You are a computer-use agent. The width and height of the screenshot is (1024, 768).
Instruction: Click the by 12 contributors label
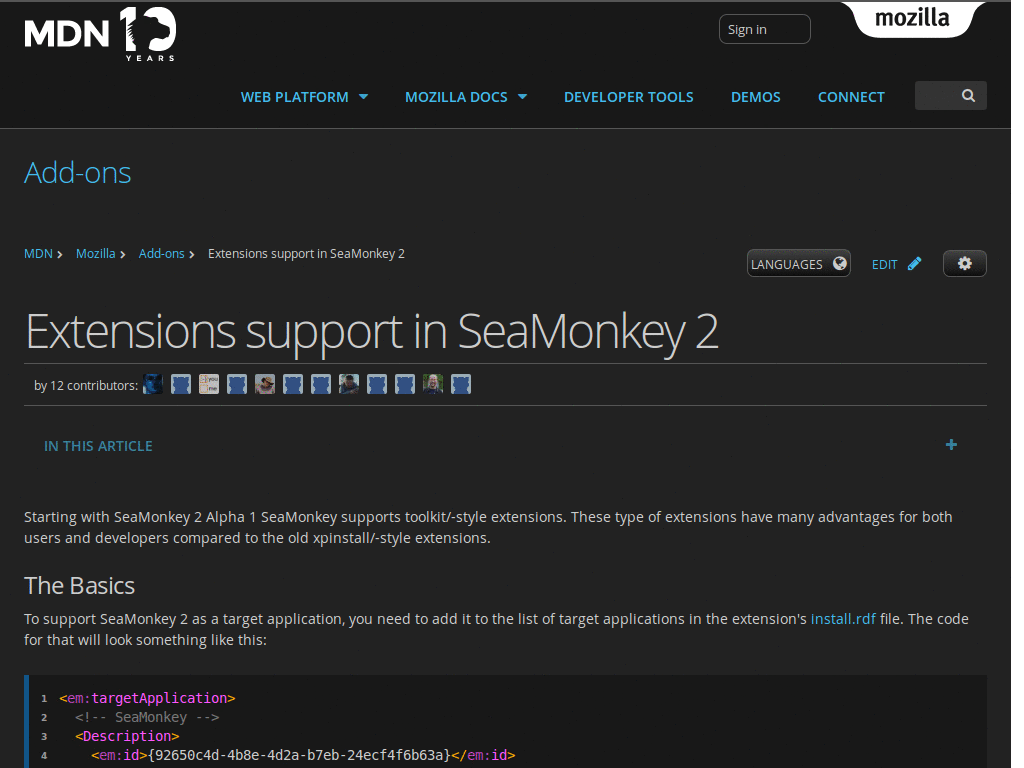pyautogui.click(x=86, y=385)
